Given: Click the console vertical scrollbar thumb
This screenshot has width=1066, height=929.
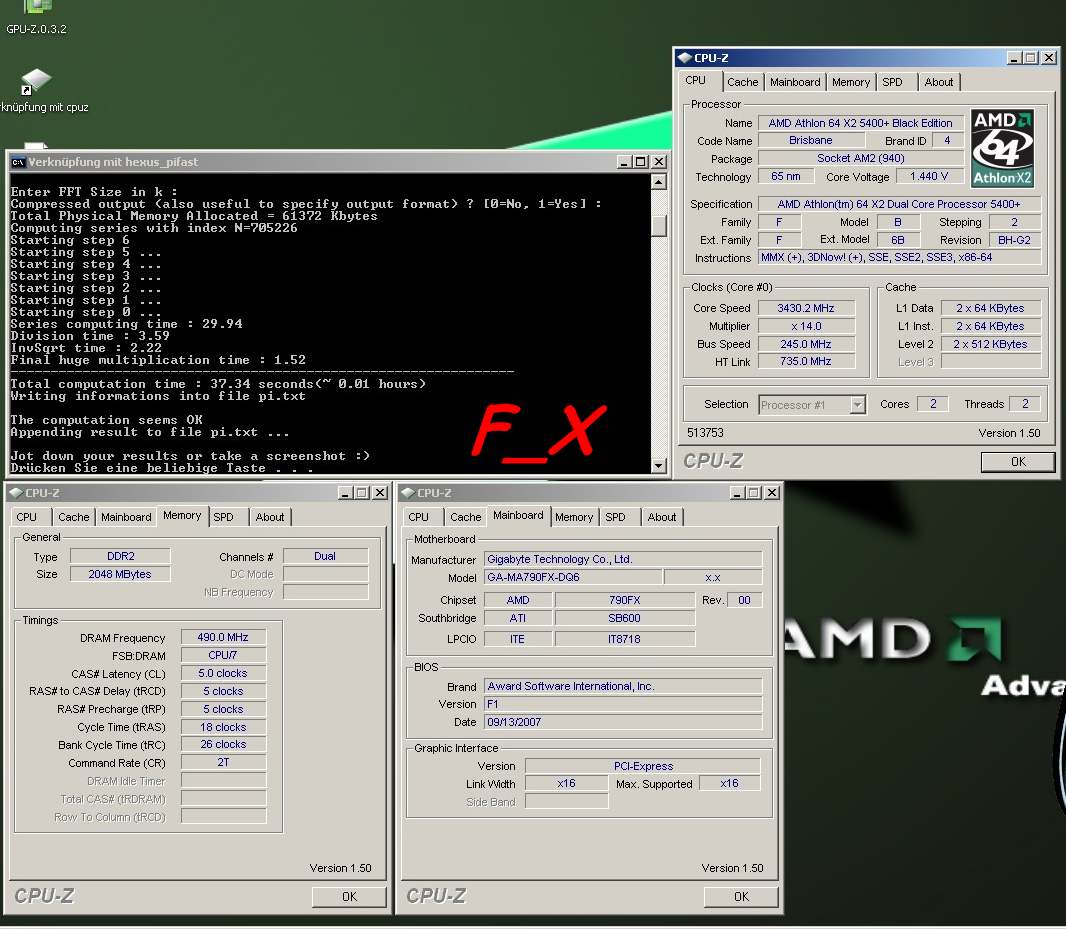Looking at the screenshot, I should pos(658,226).
